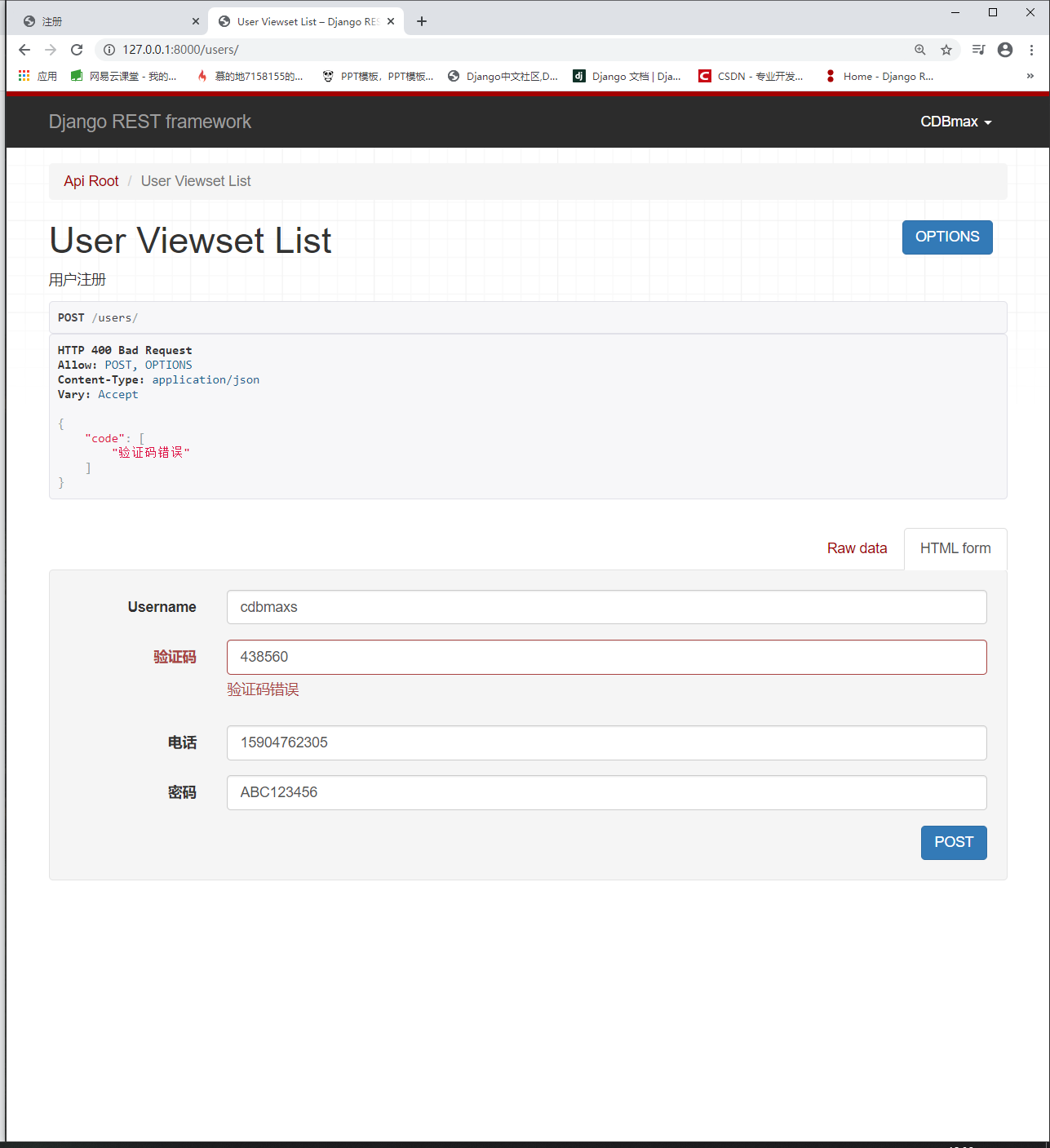Show hidden bookmarks with the double chevron
The height and width of the screenshot is (1148, 1050).
[1030, 76]
